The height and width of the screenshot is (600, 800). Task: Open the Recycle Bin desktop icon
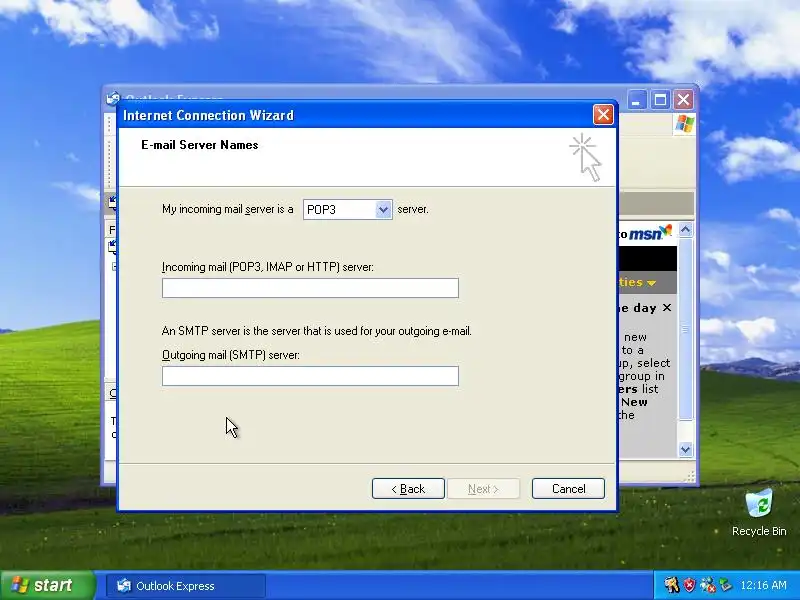[x=759, y=512]
